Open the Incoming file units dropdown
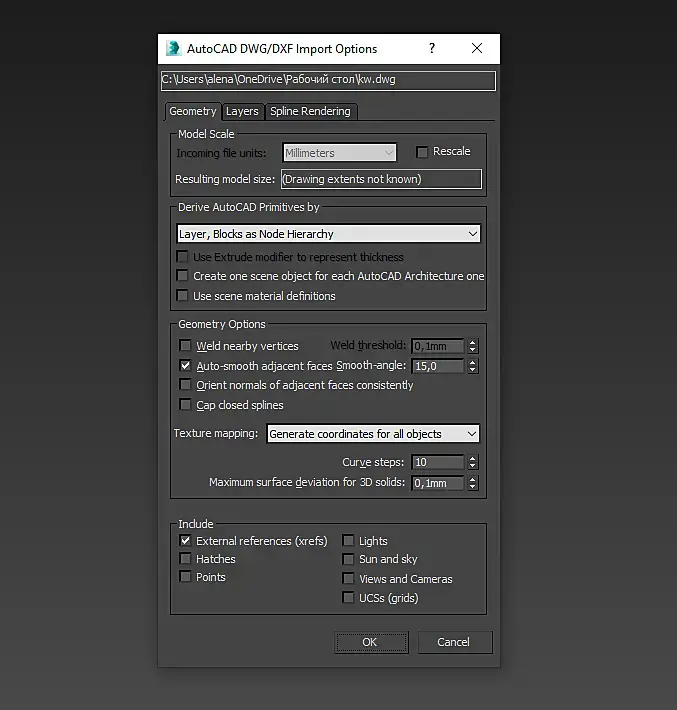 point(339,153)
